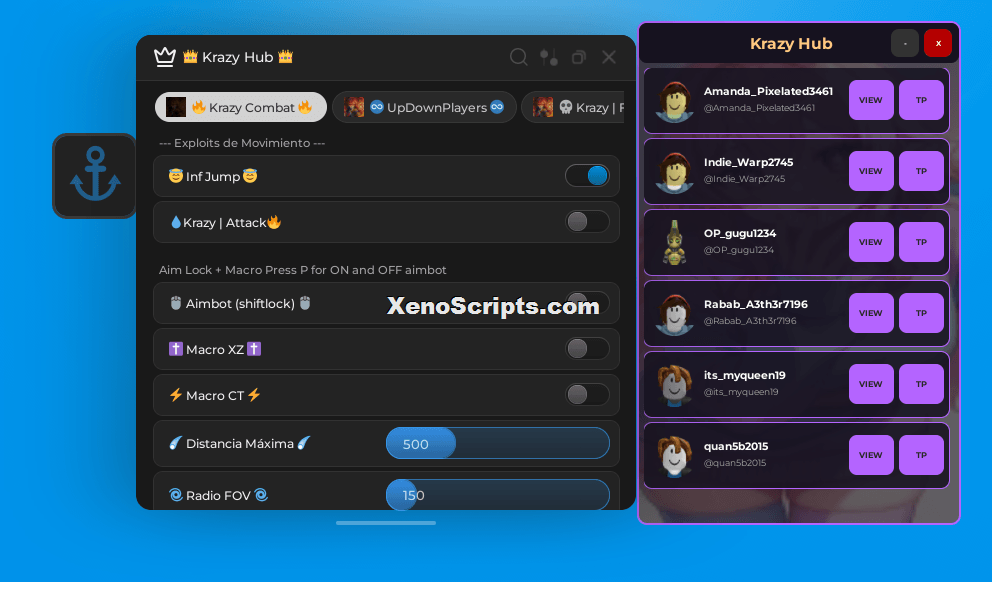The height and width of the screenshot is (612, 992).
Task: Open the search magnifier icon
Action: (519, 57)
